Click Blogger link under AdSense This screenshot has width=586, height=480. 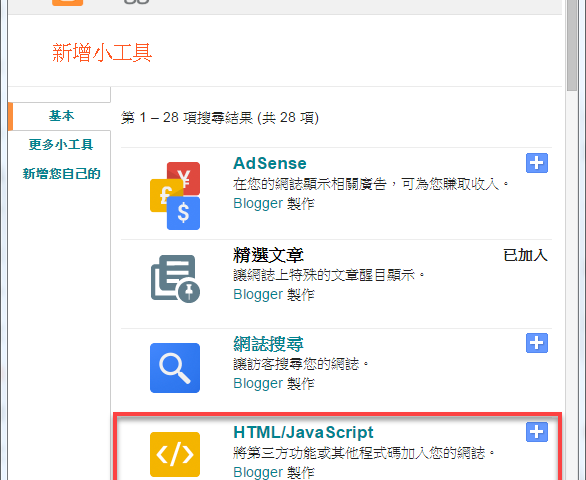(258, 203)
